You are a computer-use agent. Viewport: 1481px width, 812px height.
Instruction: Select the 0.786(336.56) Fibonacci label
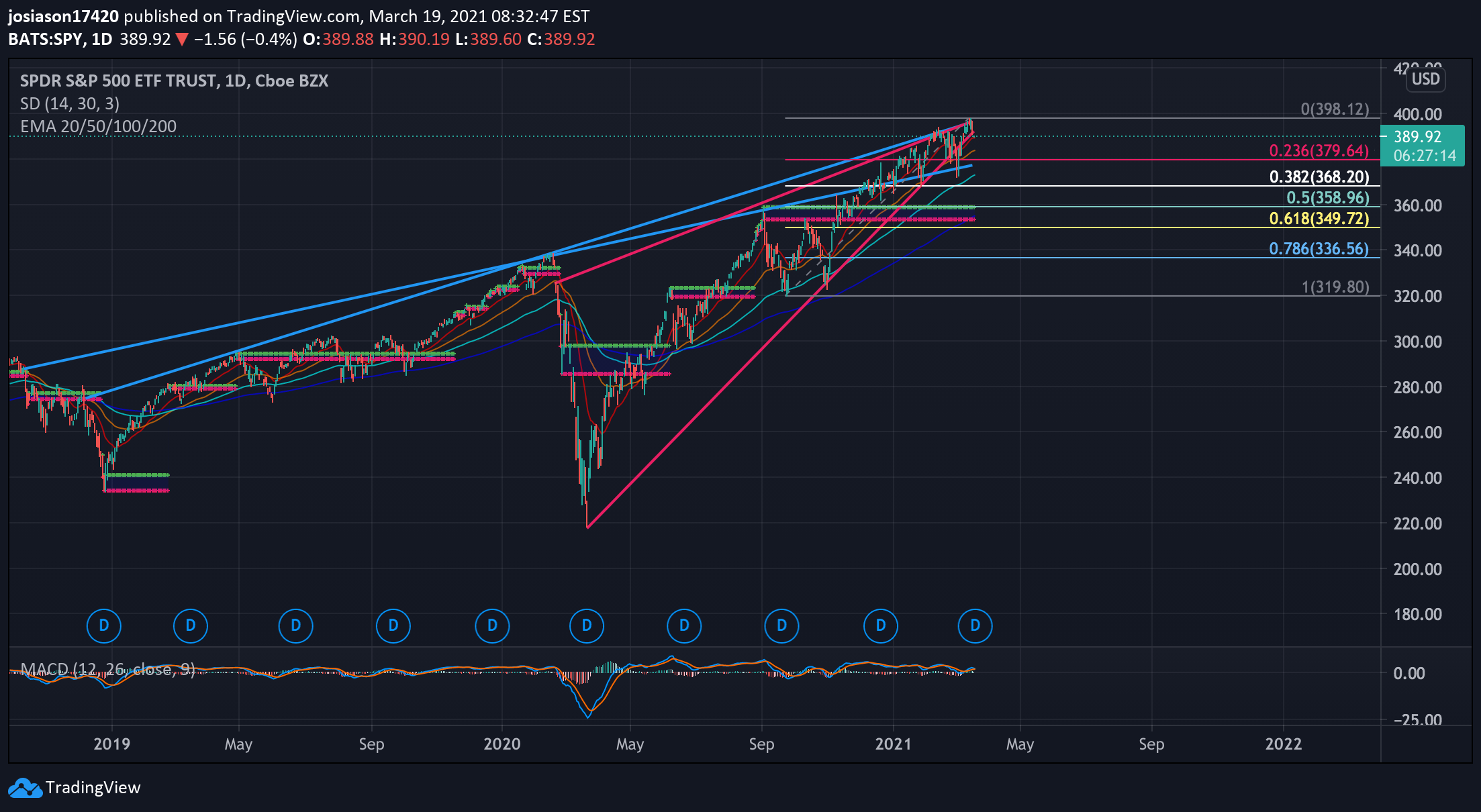point(1319,249)
